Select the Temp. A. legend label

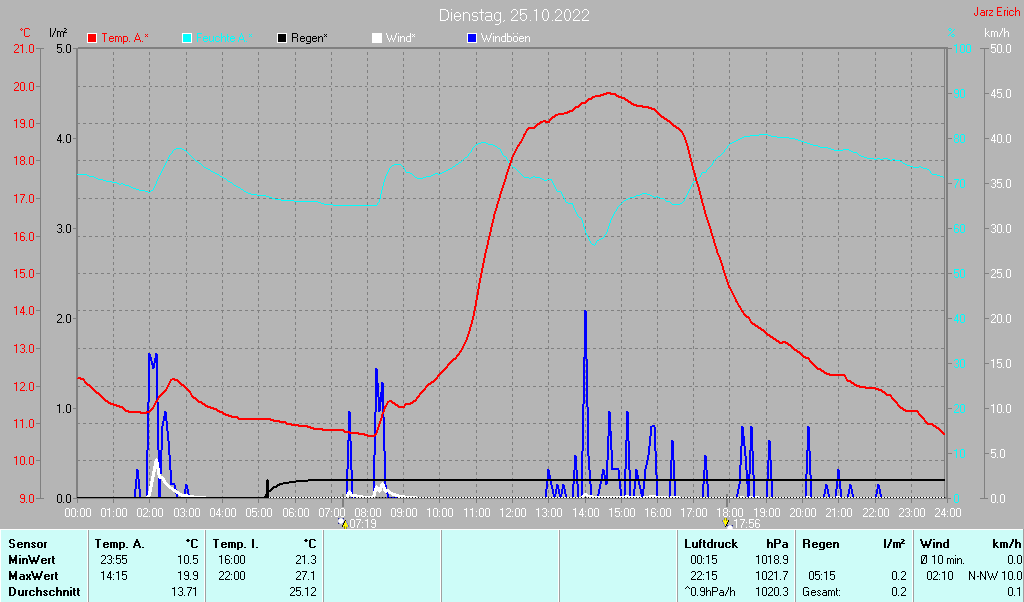[x=125, y=38]
